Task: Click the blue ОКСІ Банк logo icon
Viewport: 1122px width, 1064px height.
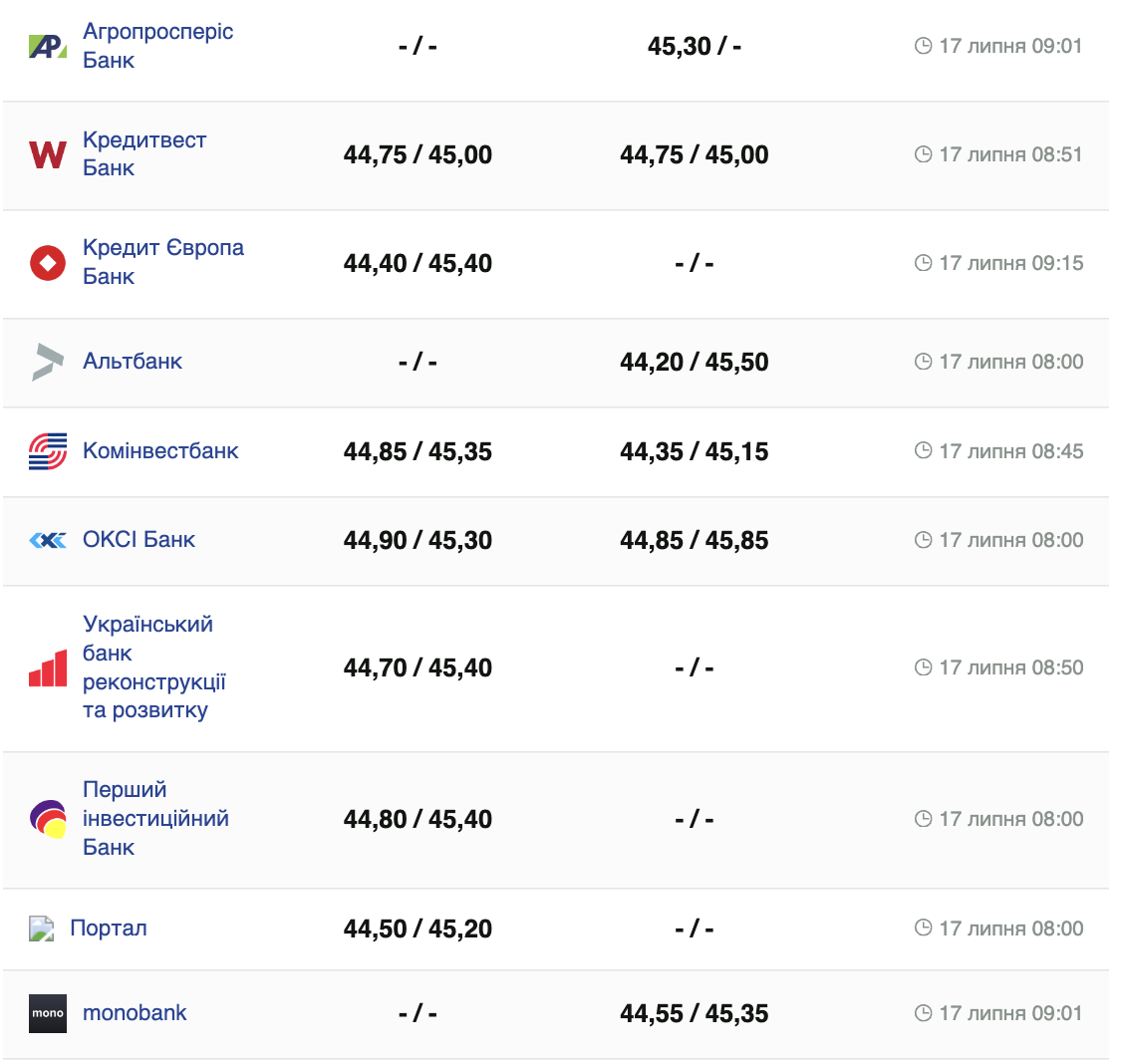Action: coord(47,540)
